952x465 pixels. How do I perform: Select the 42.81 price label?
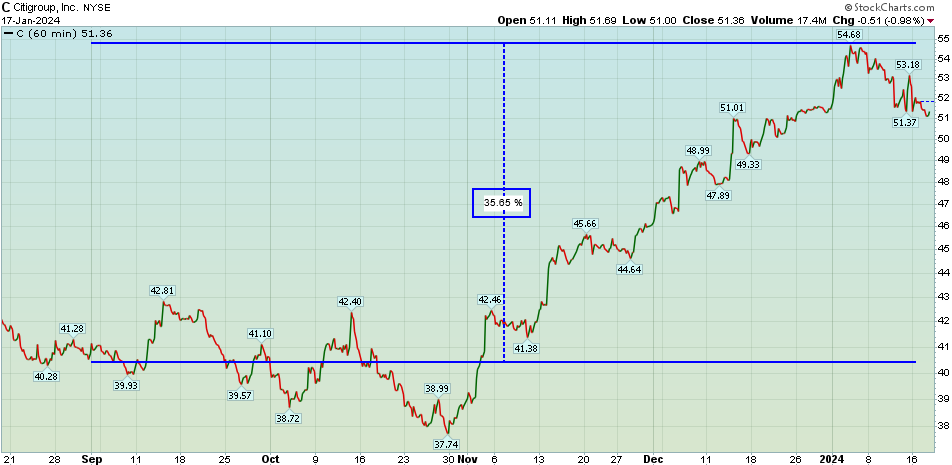(162, 291)
